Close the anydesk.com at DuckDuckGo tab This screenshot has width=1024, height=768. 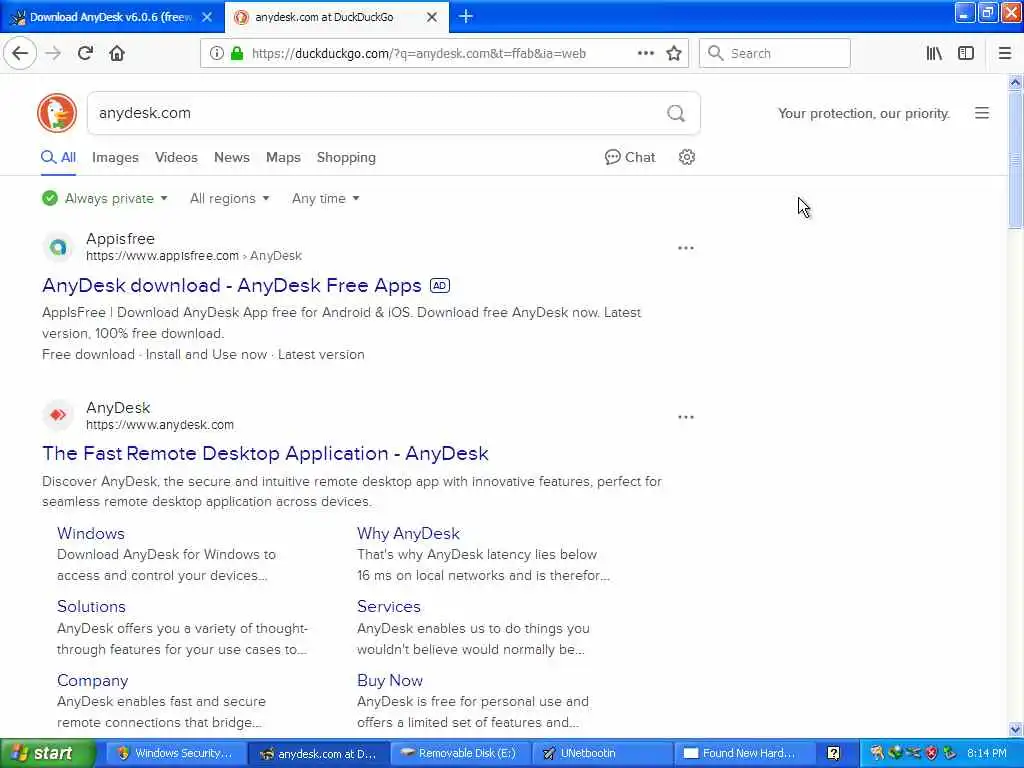click(432, 17)
